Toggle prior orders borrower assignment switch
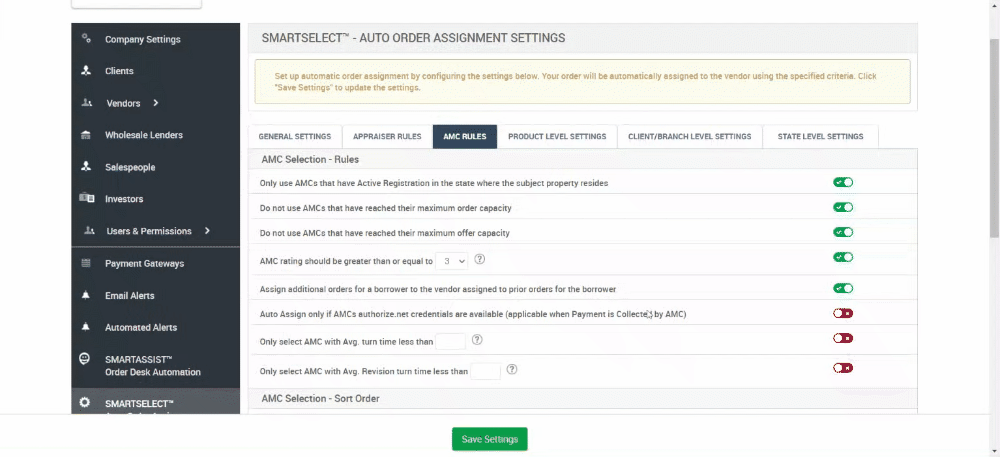 pos(842,288)
